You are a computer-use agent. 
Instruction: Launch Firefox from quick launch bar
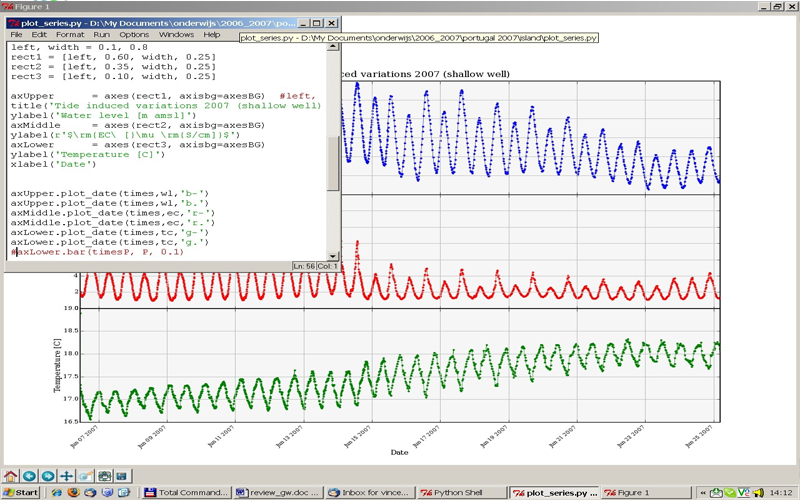click(x=74, y=493)
